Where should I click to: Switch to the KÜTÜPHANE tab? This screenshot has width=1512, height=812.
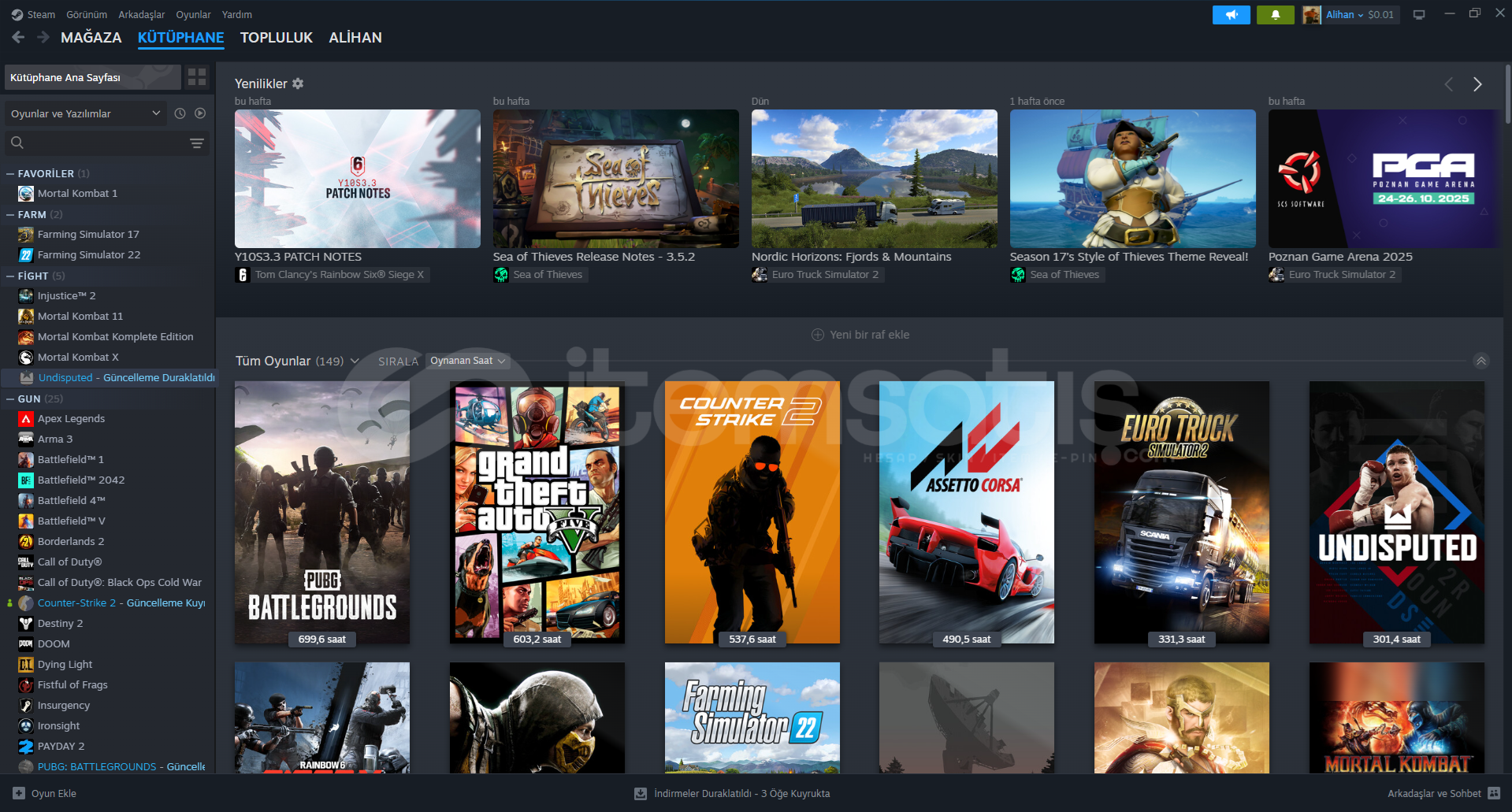[x=181, y=38]
